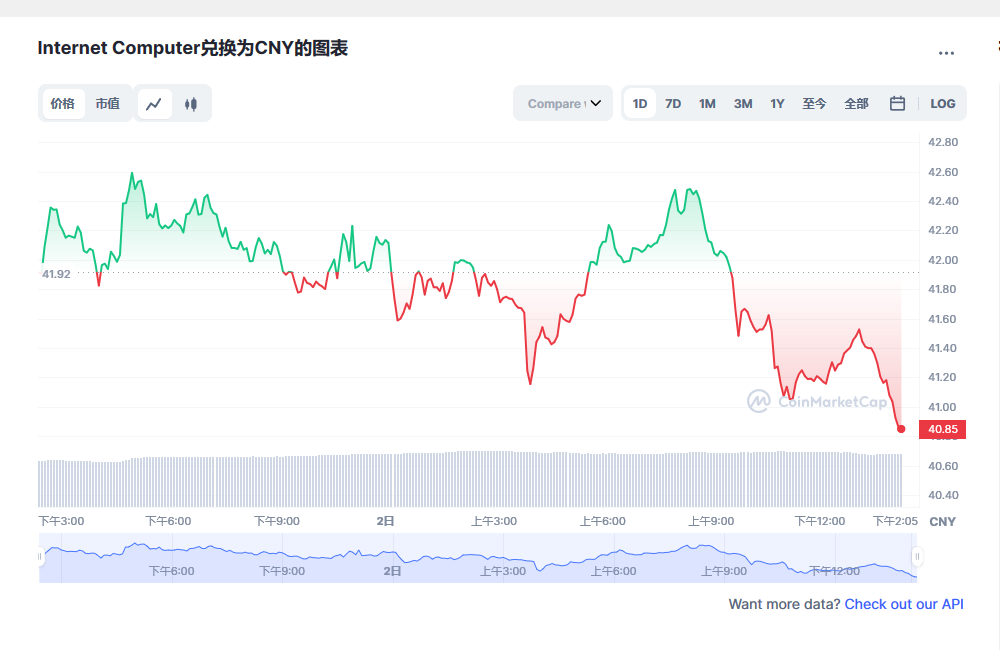
Task: Grab the left handle of range selector
Action: [40, 556]
